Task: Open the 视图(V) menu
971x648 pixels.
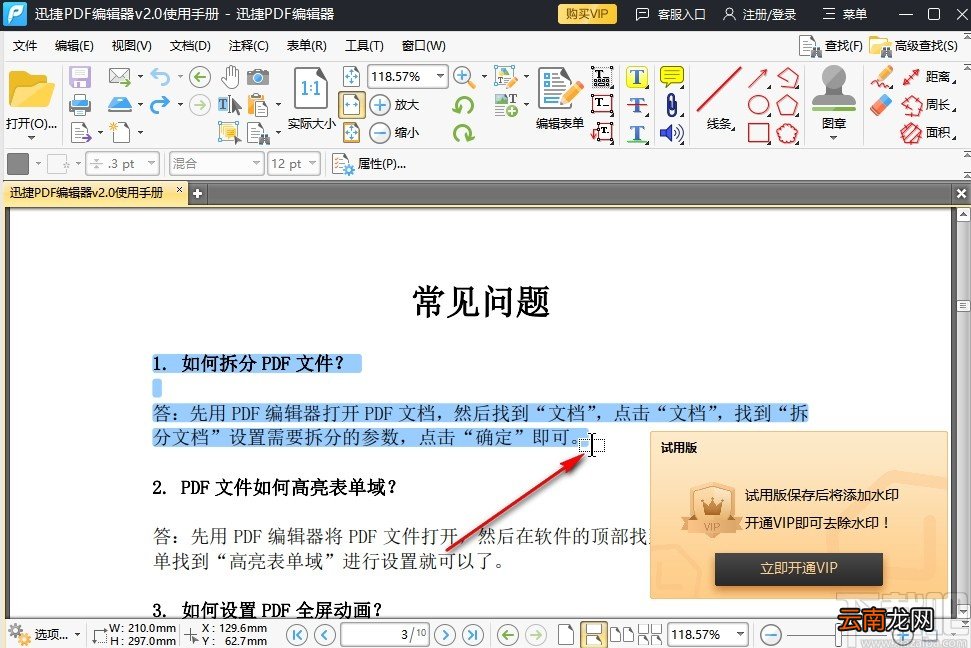Action: click(131, 46)
